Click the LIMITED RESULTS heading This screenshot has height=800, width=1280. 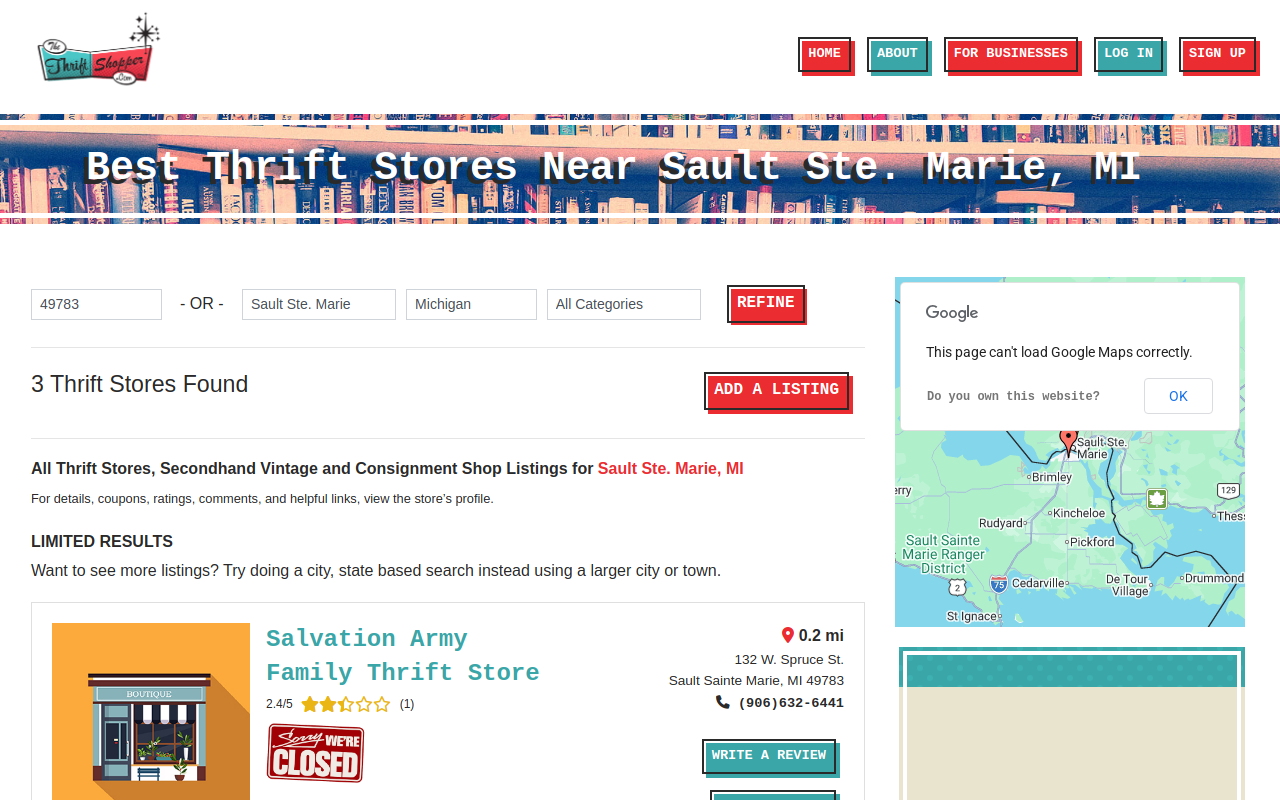(x=102, y=542)
